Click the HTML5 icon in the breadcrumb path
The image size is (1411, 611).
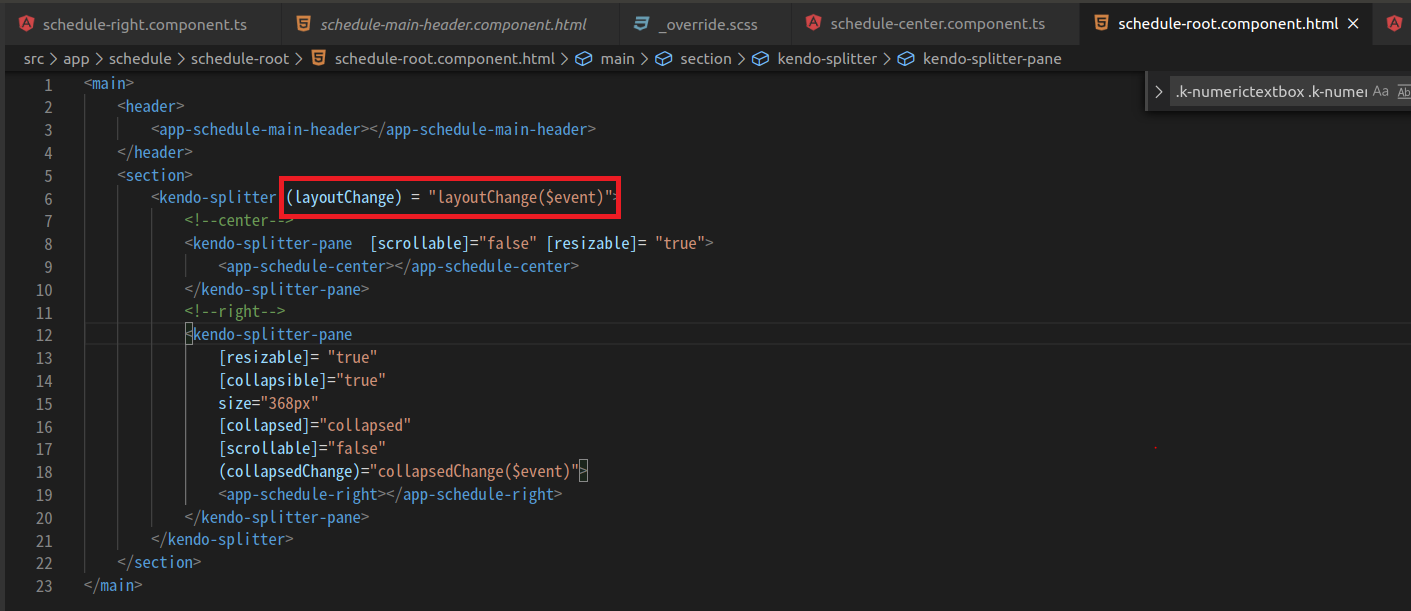coord(319,59)
